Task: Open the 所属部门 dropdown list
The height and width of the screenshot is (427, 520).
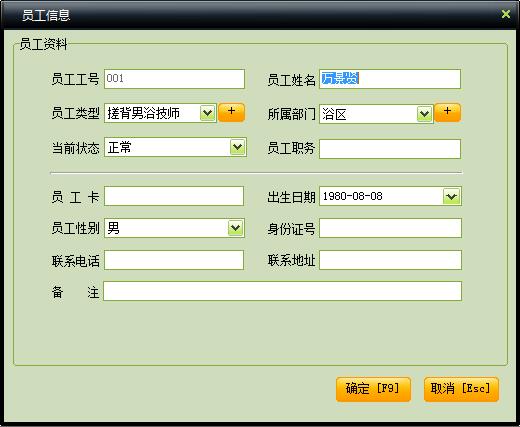Action: (x=424, y=114)
